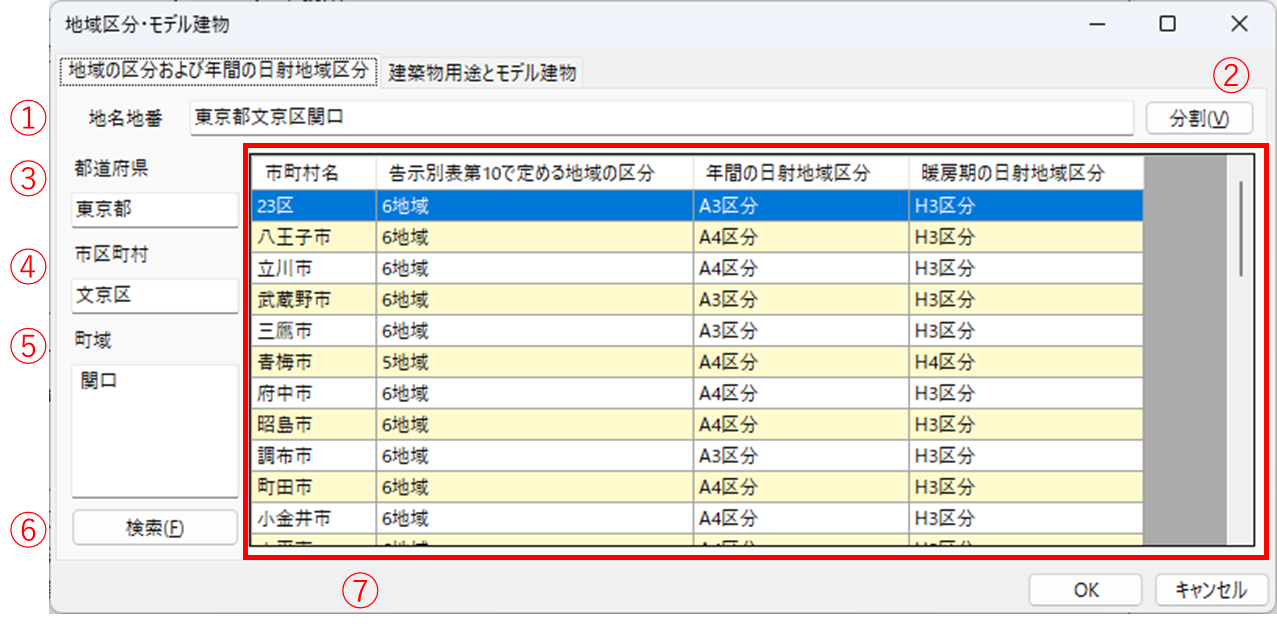Screen dimensions: 1277x639
Task: Choose the 青梅市 row with 5地域
Action: point(696,363)
